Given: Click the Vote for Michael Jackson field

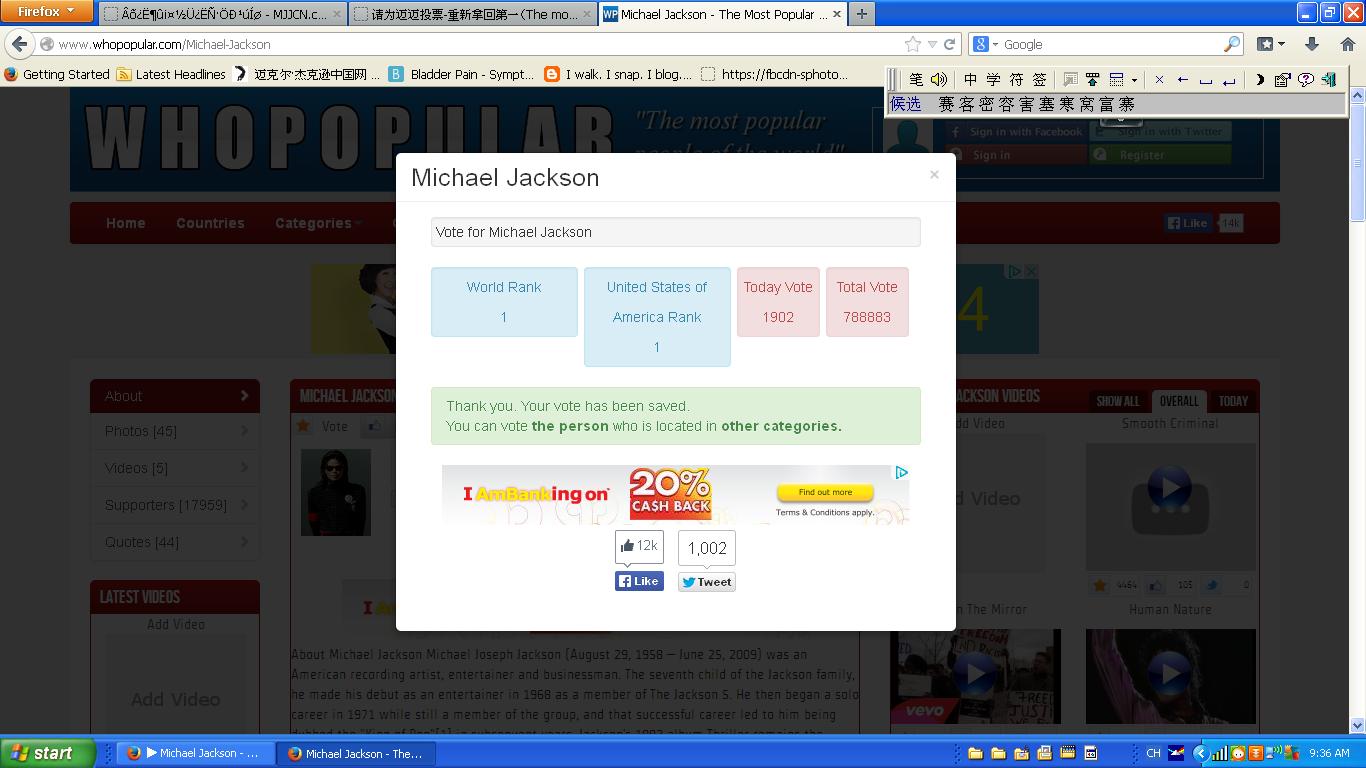Looking at the screenshot, I should [675, 232].
